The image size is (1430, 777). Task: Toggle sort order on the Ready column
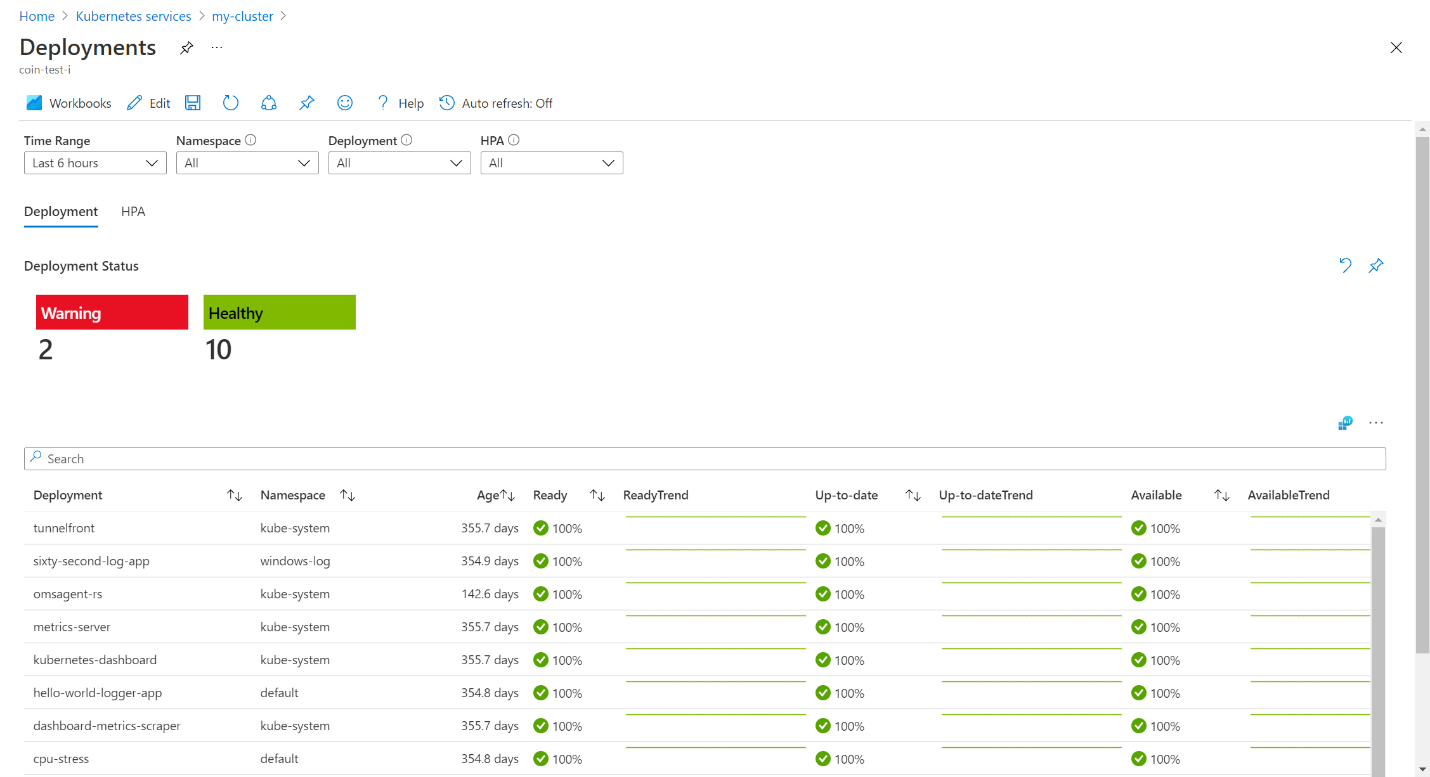(597, 495)
